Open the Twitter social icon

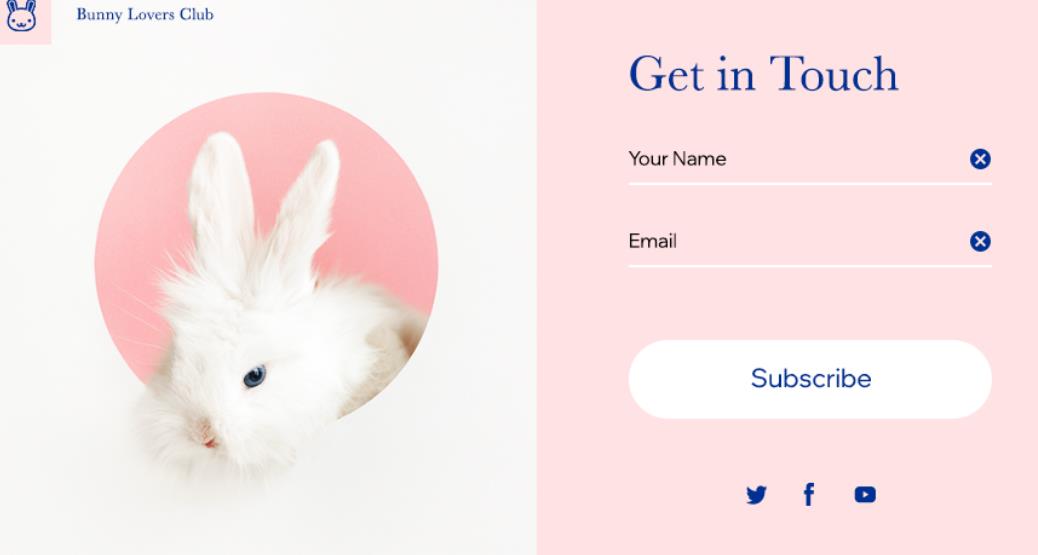pyautogui.click(x=756, y=495)
